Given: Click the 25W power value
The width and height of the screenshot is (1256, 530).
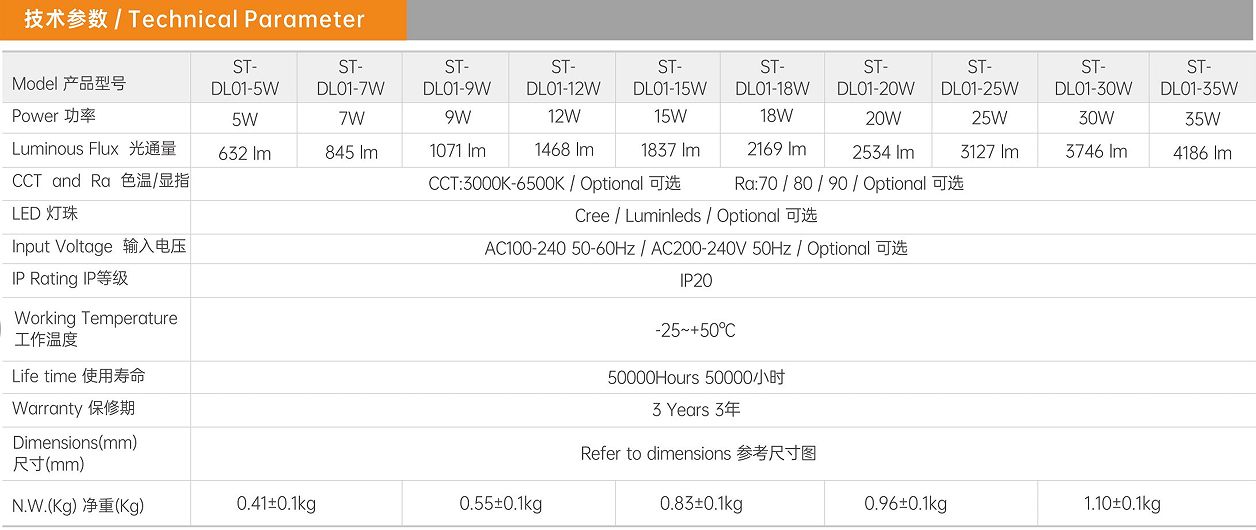Looking at the screenshot, I should point(989,118).
